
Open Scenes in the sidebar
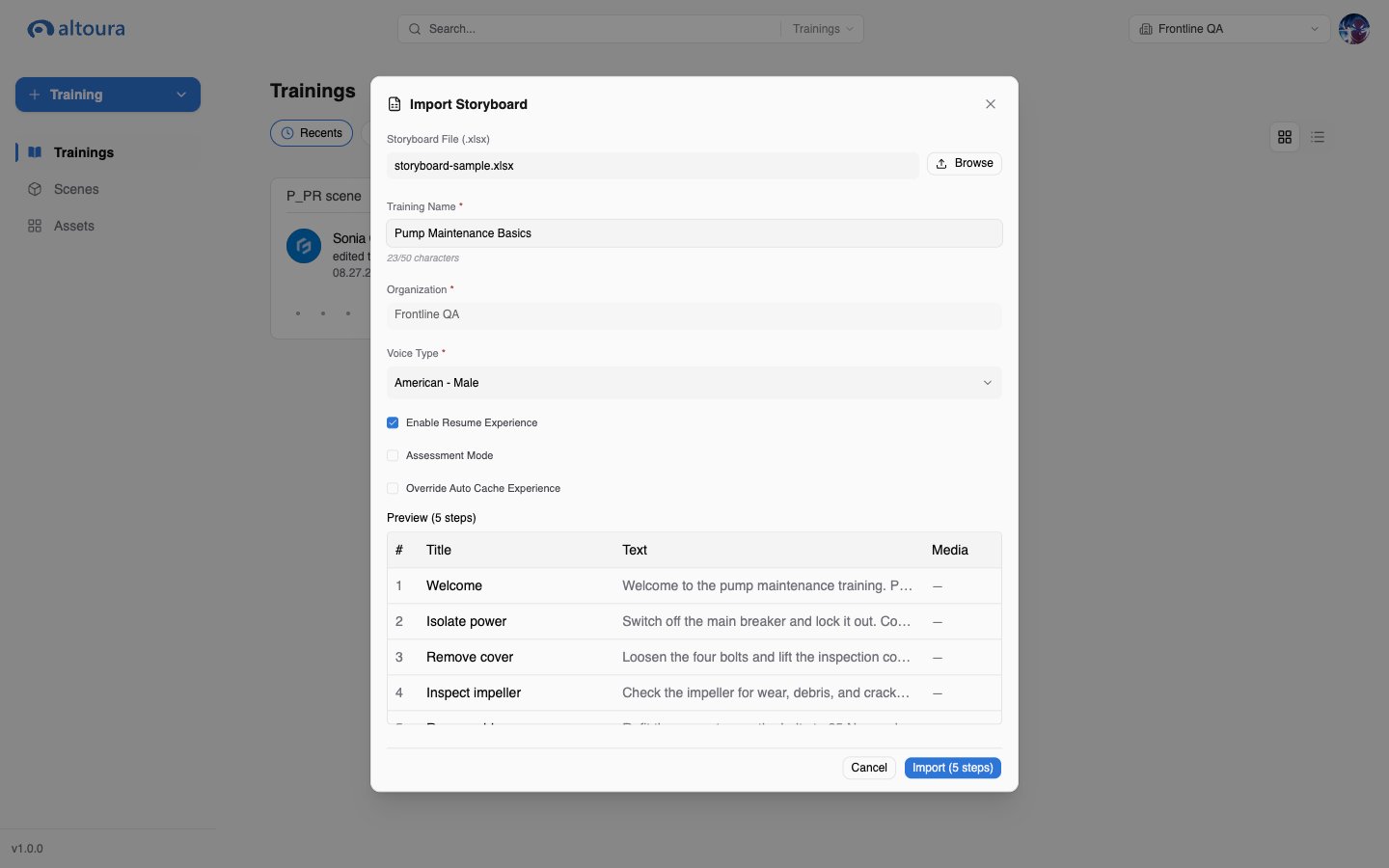(108, 189)
